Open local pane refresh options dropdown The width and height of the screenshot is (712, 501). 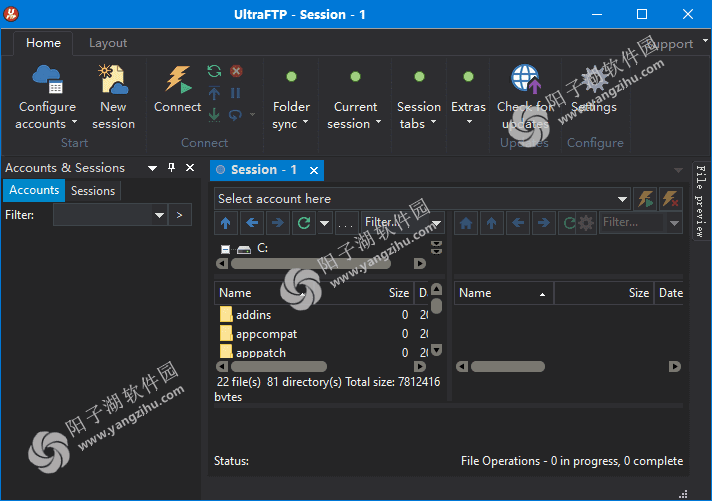pyautogui.click(x=324, y=223)
